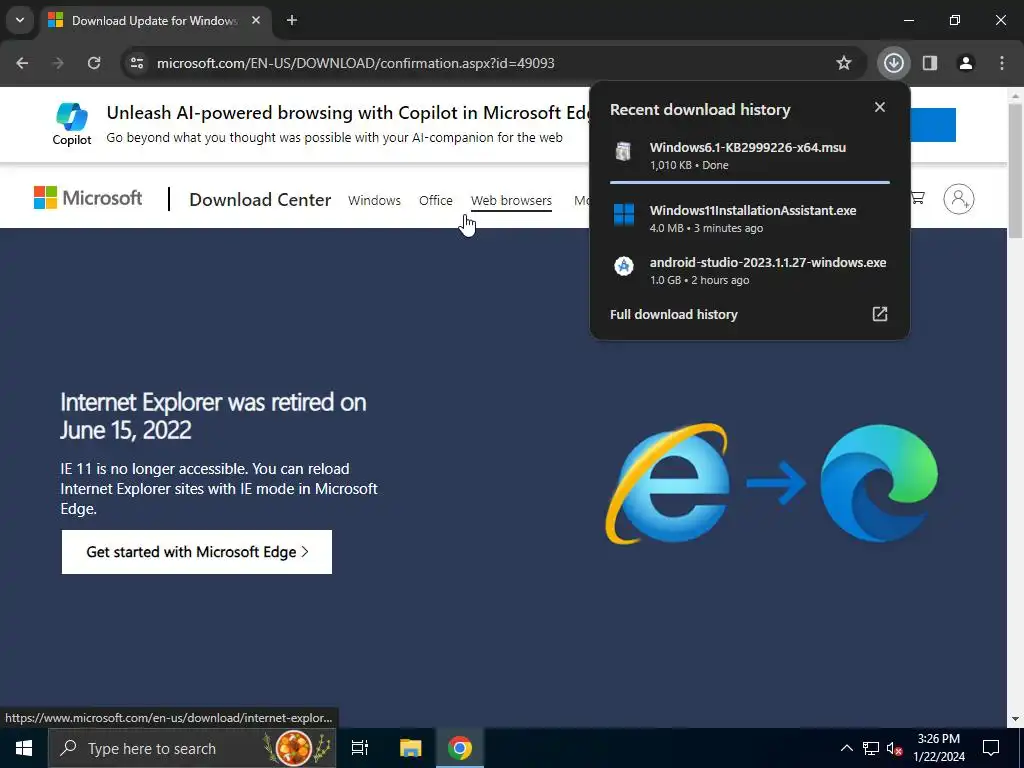Close the Download Update for Windows tab
The width and height of the screenshot is (1024, 768).
point(256,20)
